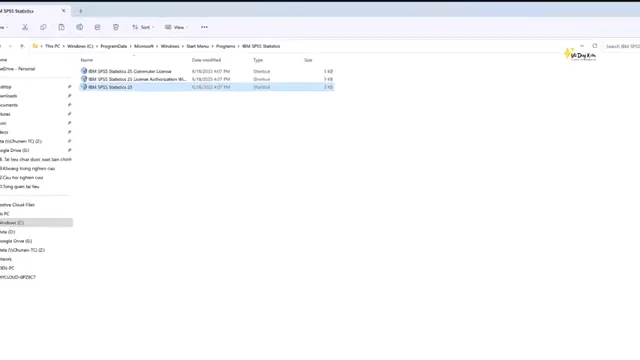Image resolution: width=640 pixels, height=360 pixels.
Task: Open the View dropdown menu
Action: pyautogui.click(x=176, y=27)
